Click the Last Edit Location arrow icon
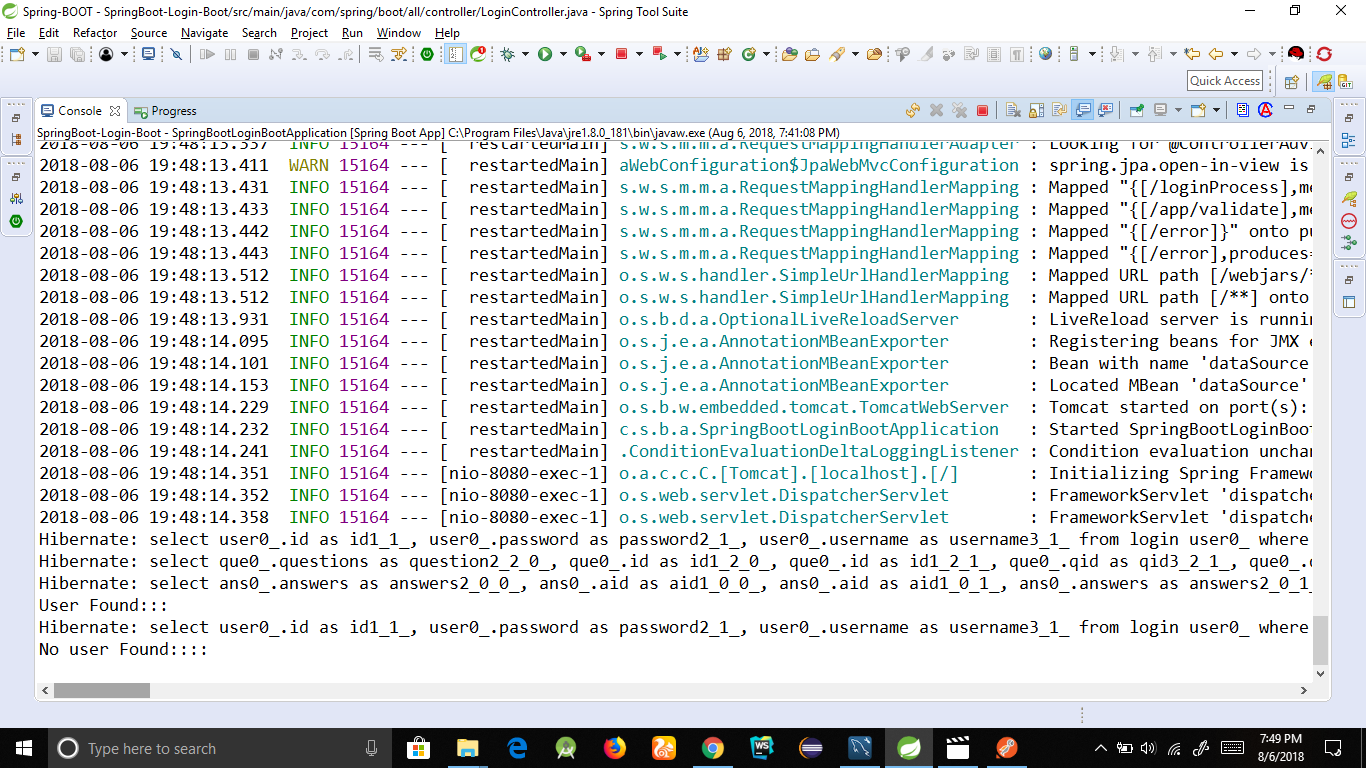 [1191, 54]
